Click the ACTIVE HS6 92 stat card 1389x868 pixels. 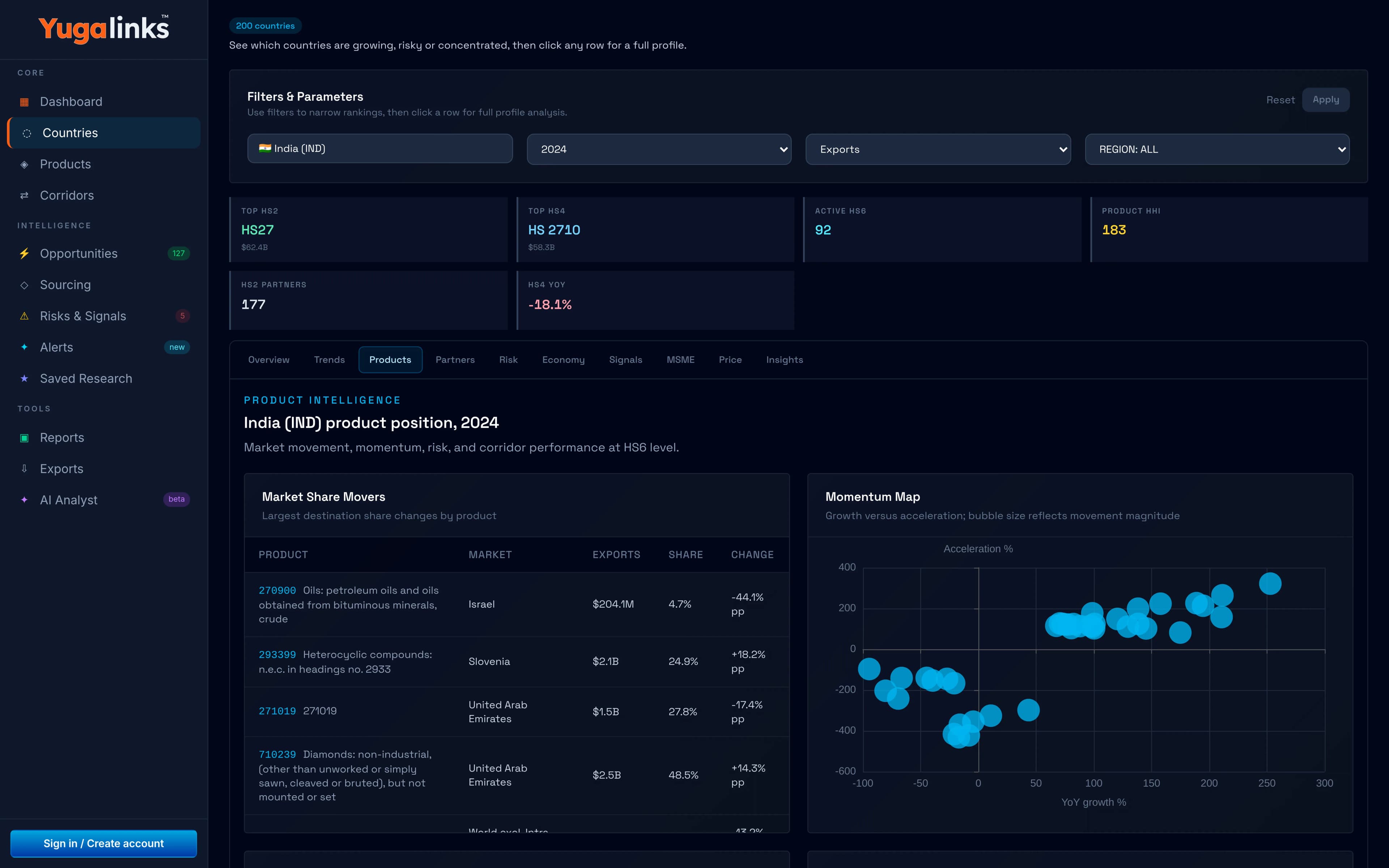942,230
